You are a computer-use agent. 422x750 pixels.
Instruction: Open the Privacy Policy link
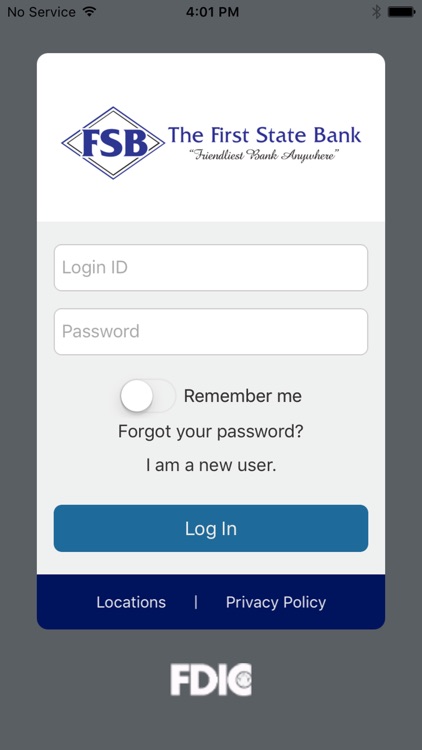point(276,602)
